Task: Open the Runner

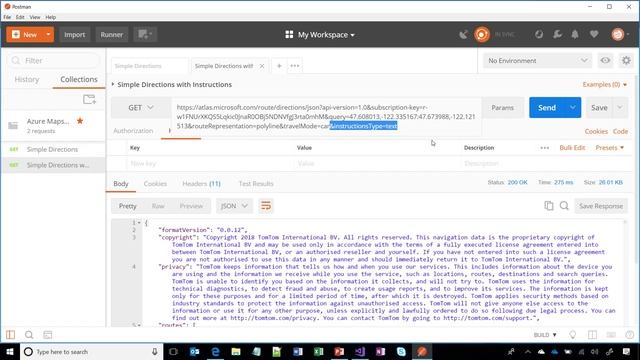Action: (111, 35)
